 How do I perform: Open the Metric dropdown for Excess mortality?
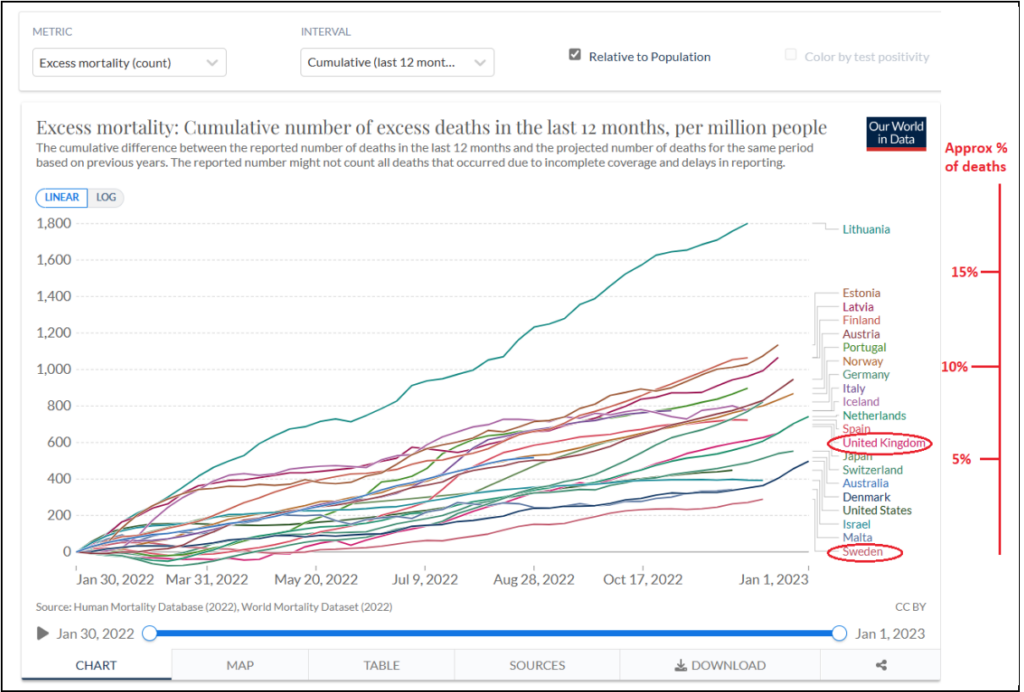[129, 63]
